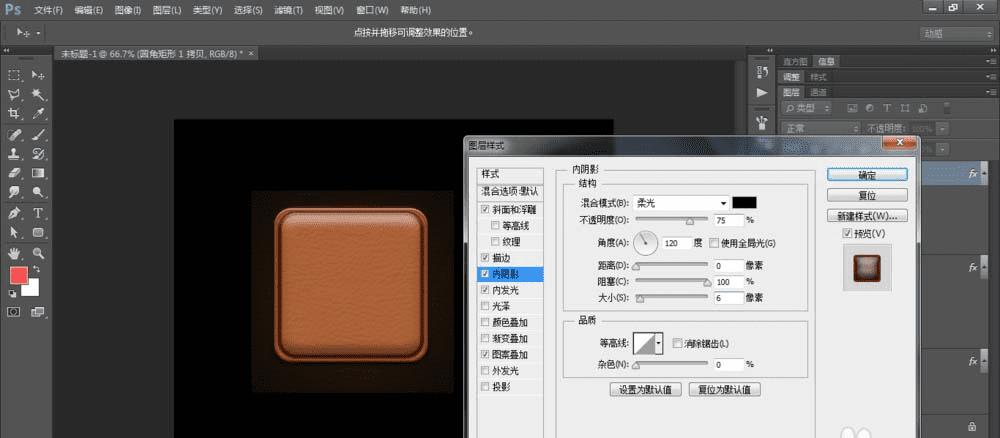
Task: Select the Crop tool
Action: (x=15, y=114)
